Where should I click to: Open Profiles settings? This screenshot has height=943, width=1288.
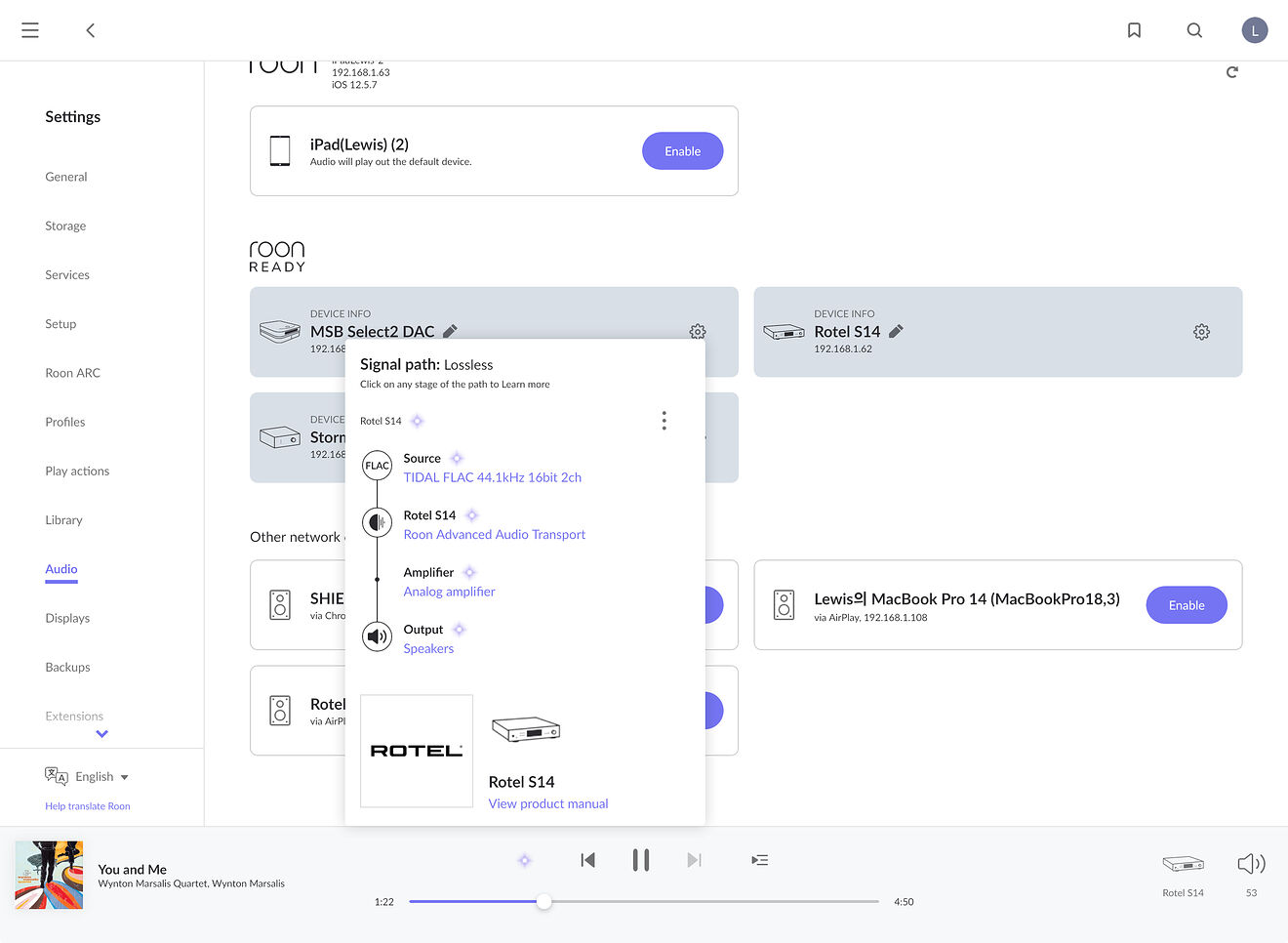pos(65,422)
